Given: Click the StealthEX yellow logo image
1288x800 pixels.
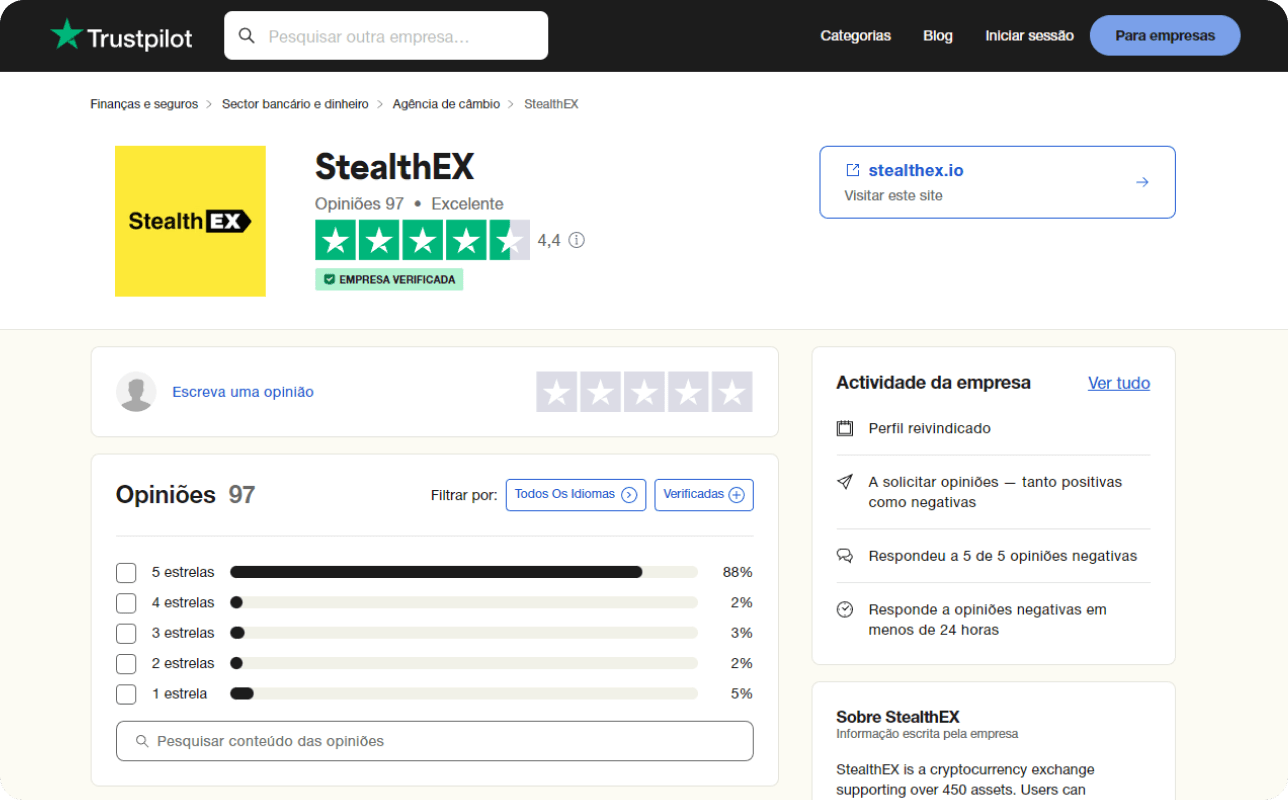Looking at the screenshot, I should pyautogui.click(x=190, y=221).
